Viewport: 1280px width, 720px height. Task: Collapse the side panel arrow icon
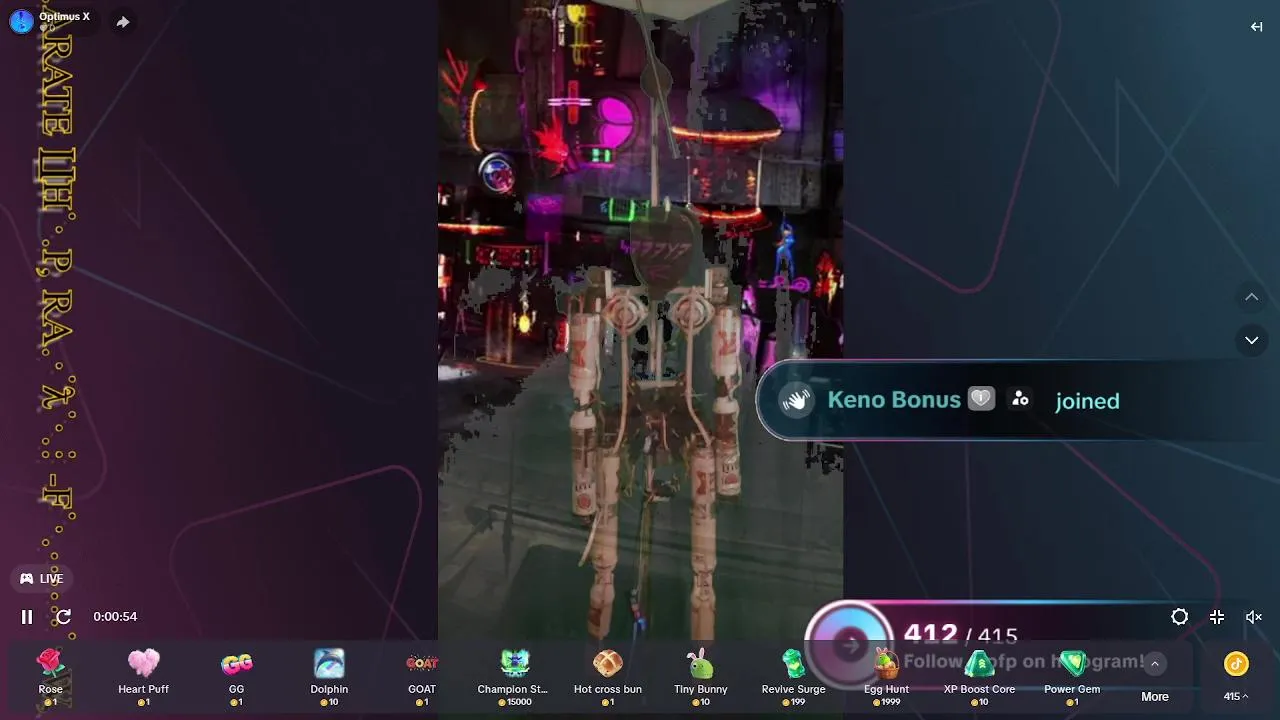click(1256, 27)
